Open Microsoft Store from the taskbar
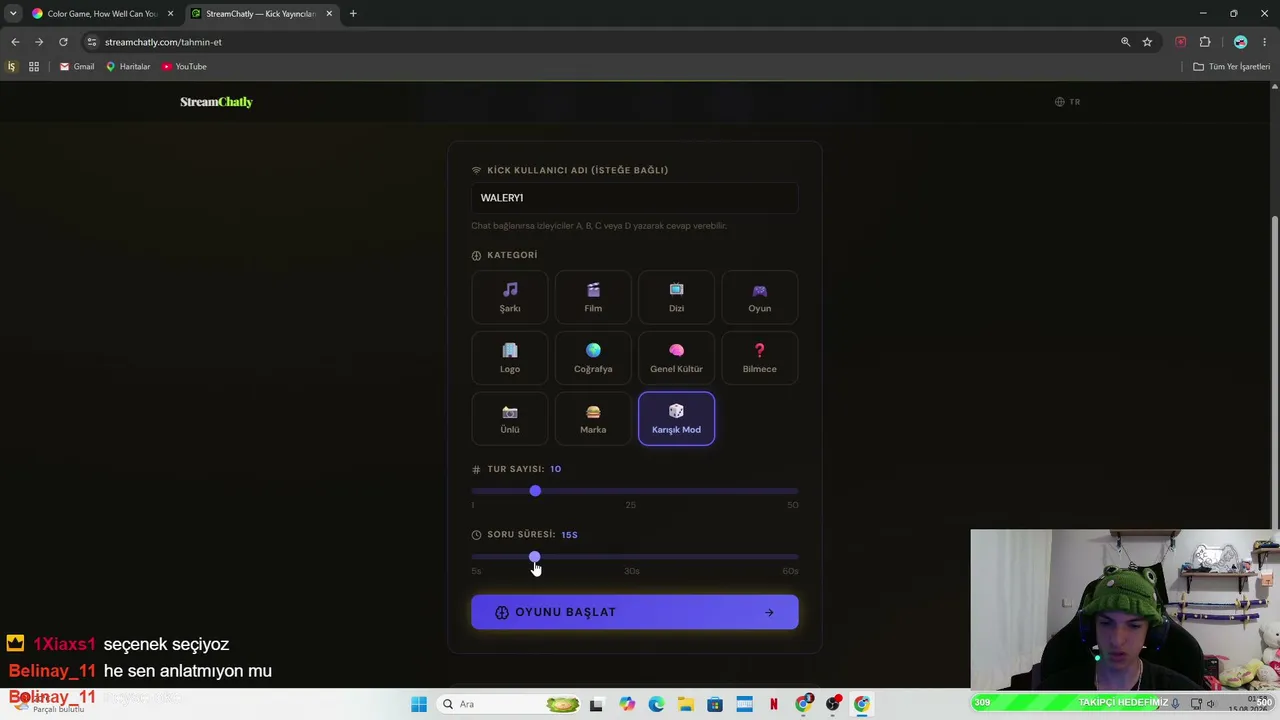Image resolution: width=1280 pixels, height=720 pixels. point(715,704)
